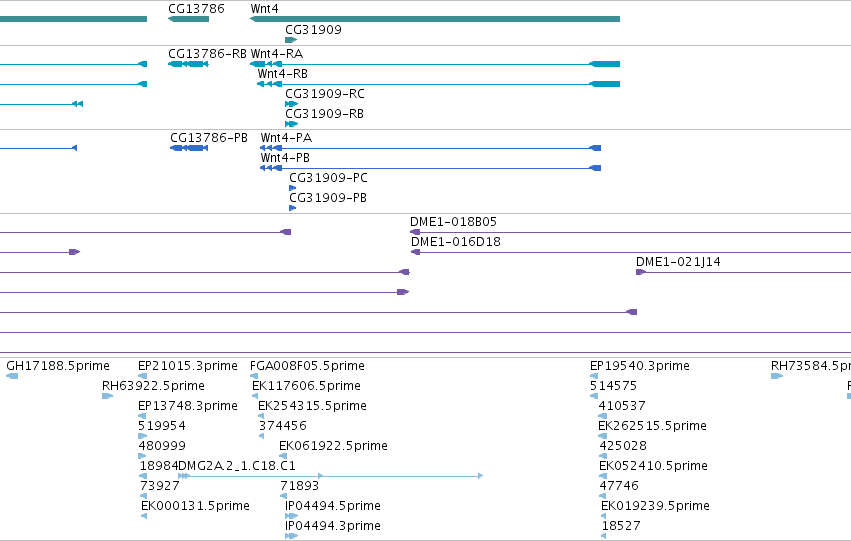The image size is (851, 541).
Task: Click transcript CG31909-RC
Action: tap(325, 94)
